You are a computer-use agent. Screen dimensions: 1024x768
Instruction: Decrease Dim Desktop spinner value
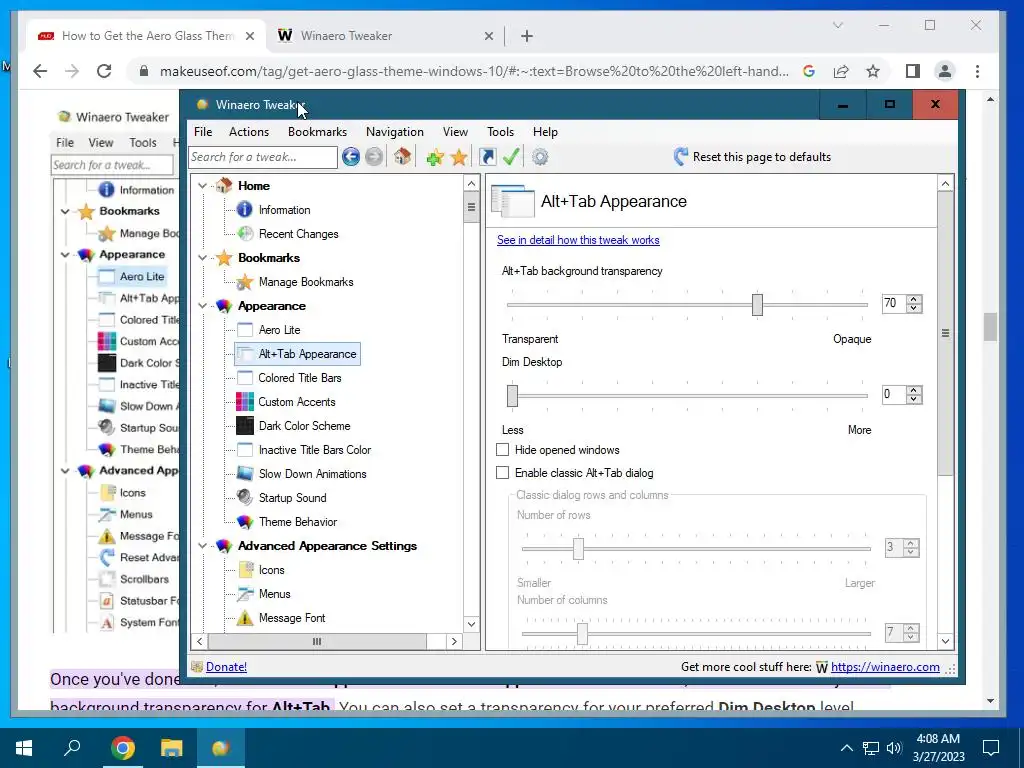pyautogui.click(x=914, y=399)
